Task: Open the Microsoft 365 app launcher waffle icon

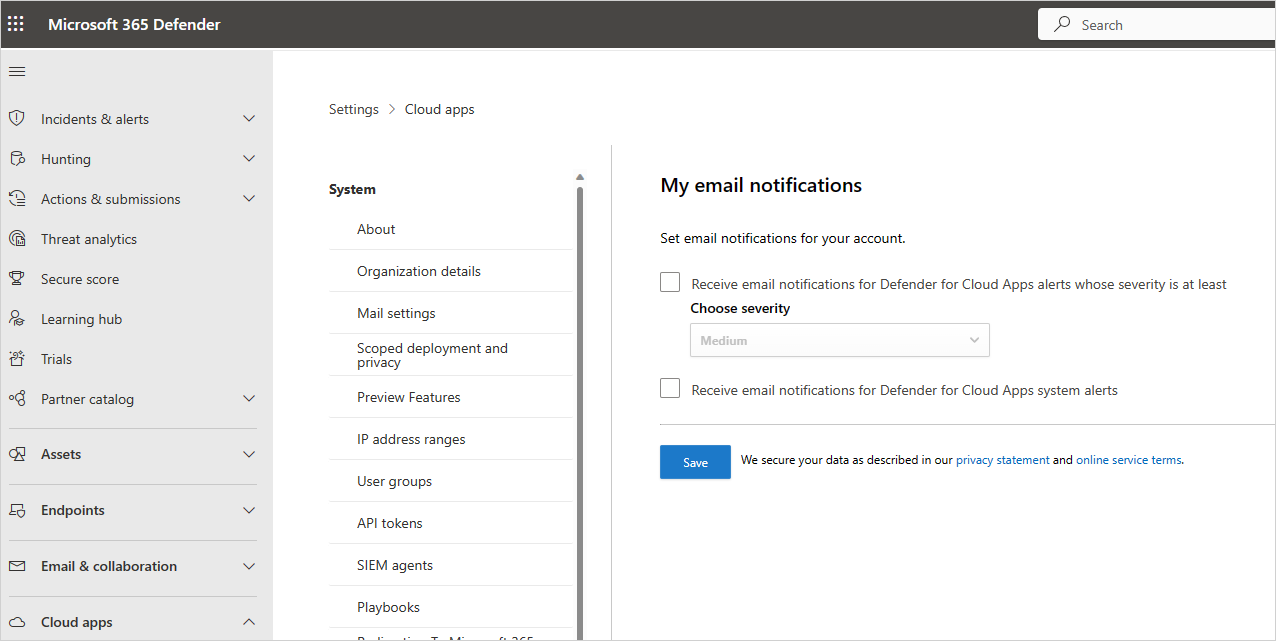Action: tap(15, 22)
